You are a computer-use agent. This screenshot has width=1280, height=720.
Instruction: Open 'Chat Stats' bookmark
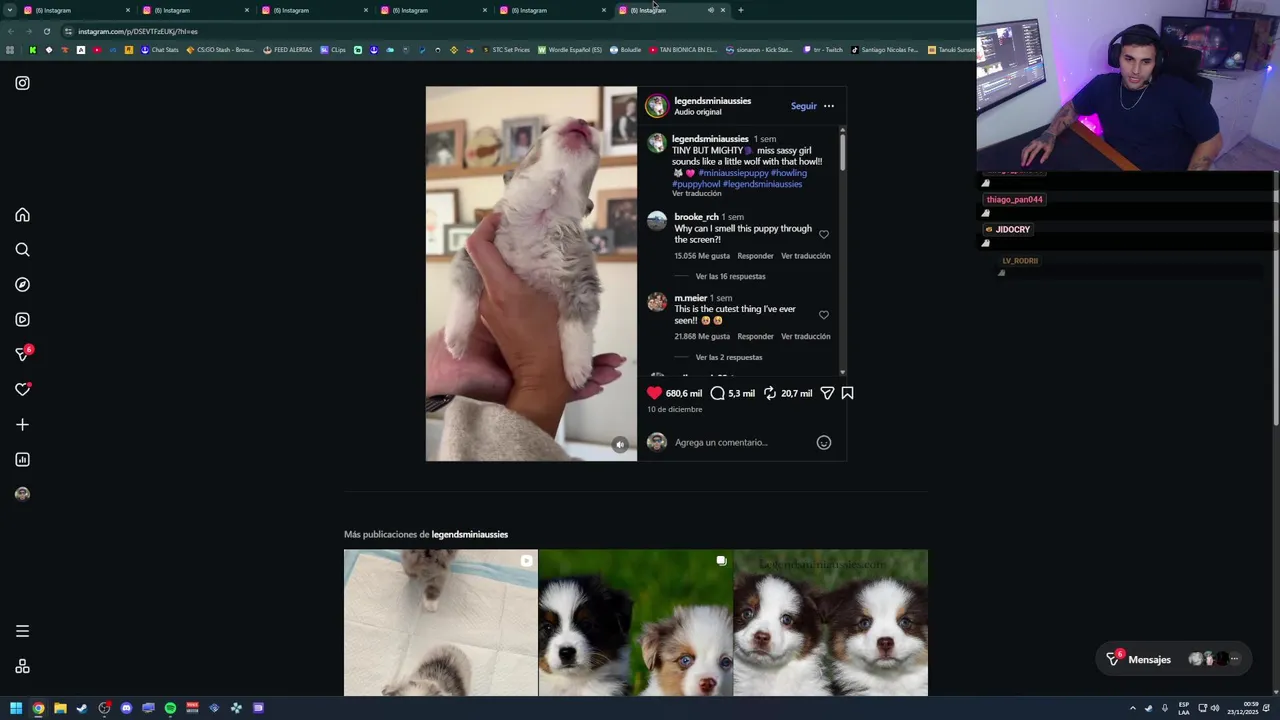[x=159, y=50]
